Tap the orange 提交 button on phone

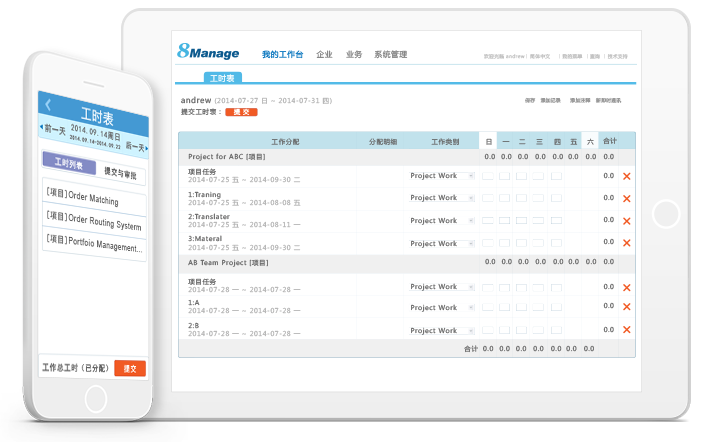tap(130, 368)
